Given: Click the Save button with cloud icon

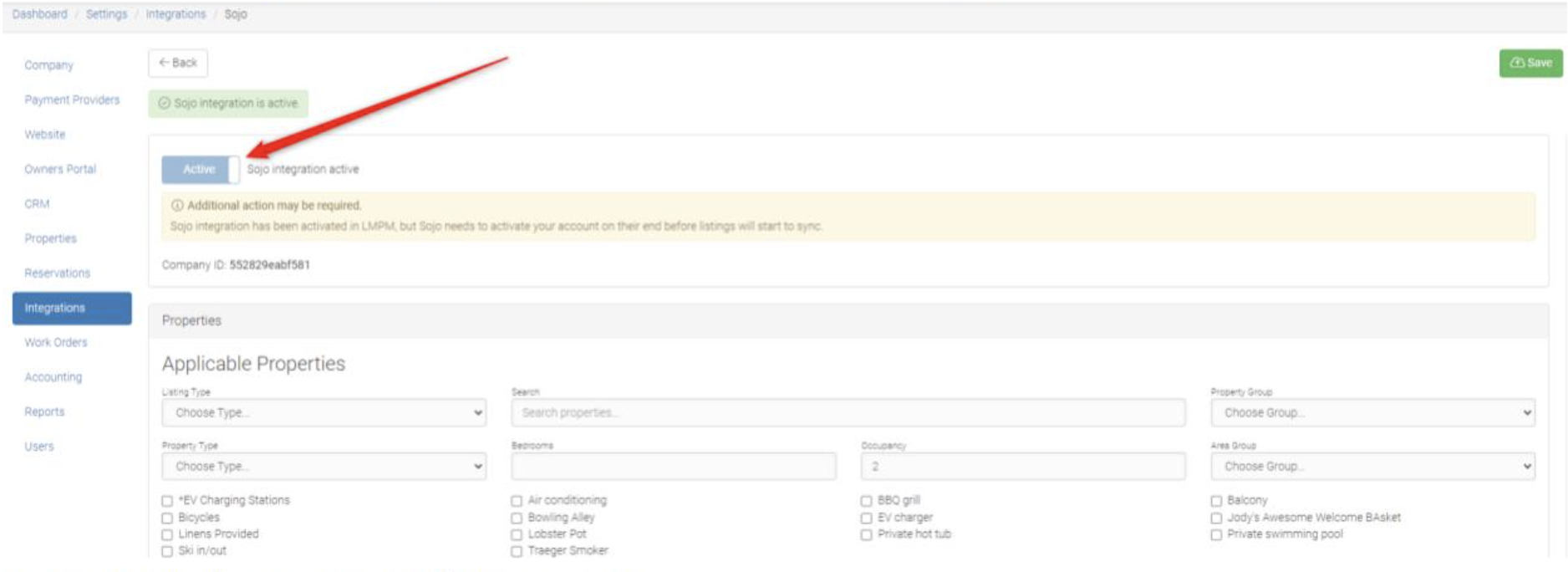Looking at the screenshot, I should pyautogui.click(x=1530, y=63).
